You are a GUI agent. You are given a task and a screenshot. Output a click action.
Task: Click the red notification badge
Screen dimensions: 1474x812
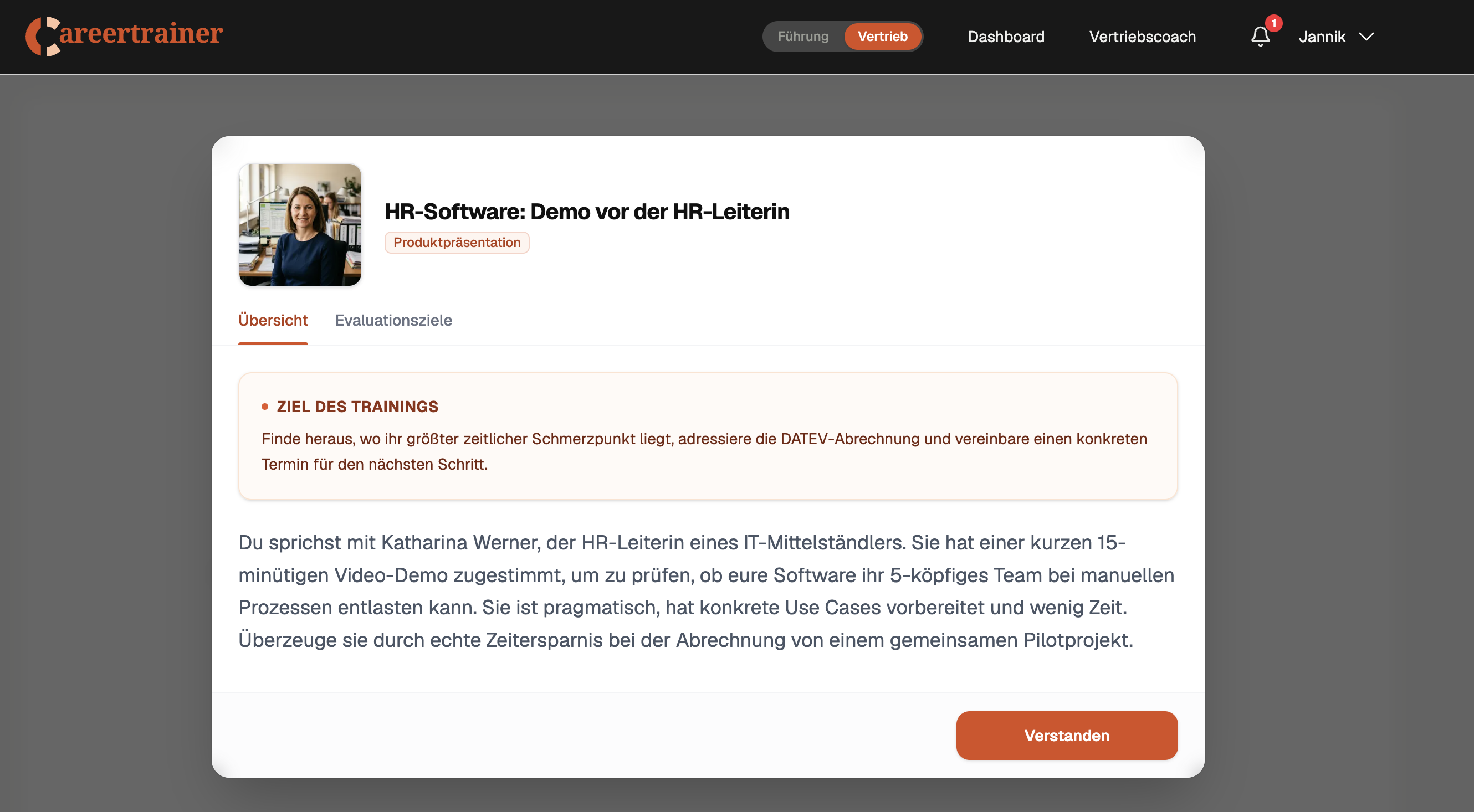(1273, 23)
